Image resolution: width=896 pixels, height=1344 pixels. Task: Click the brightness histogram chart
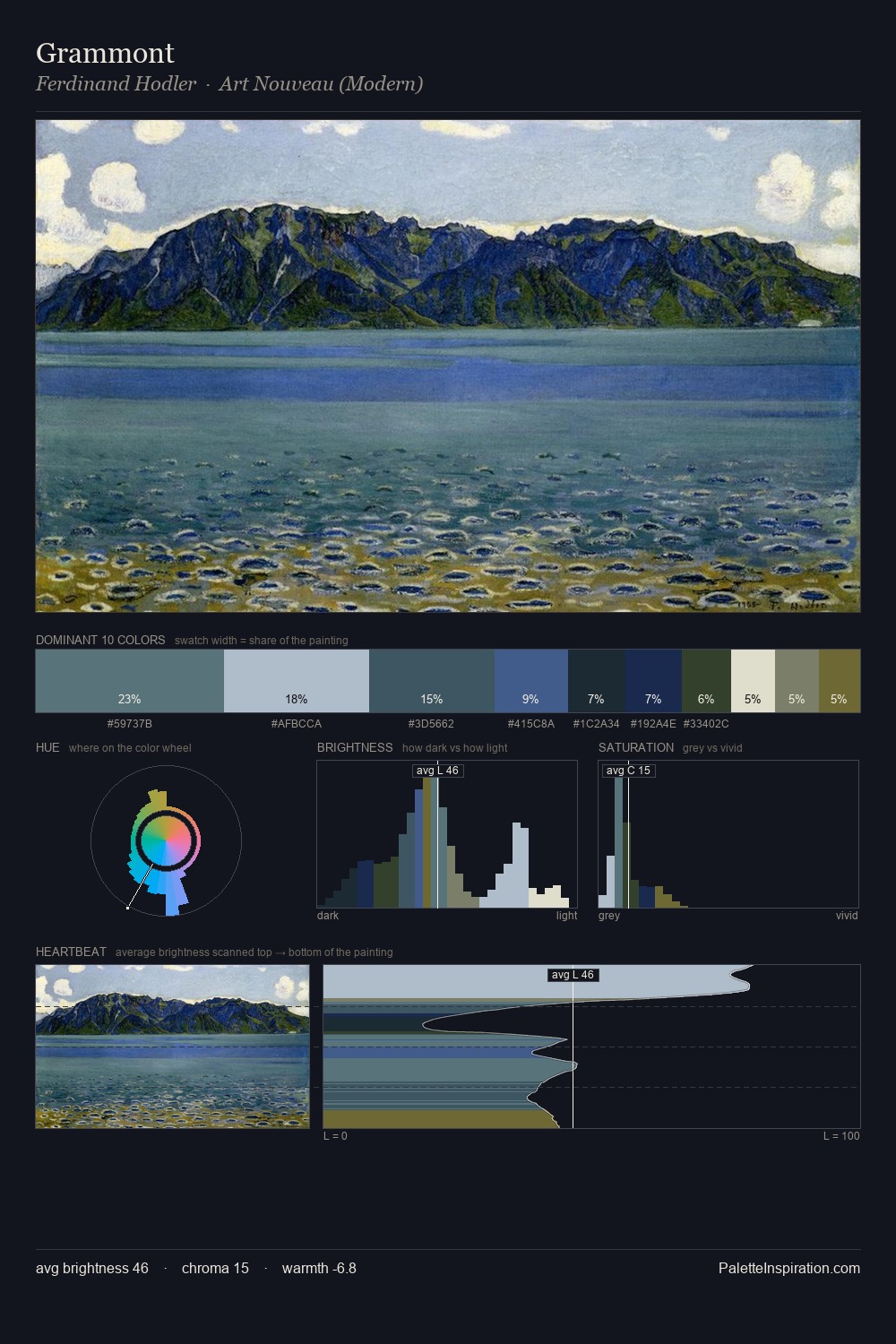(447, 834)
